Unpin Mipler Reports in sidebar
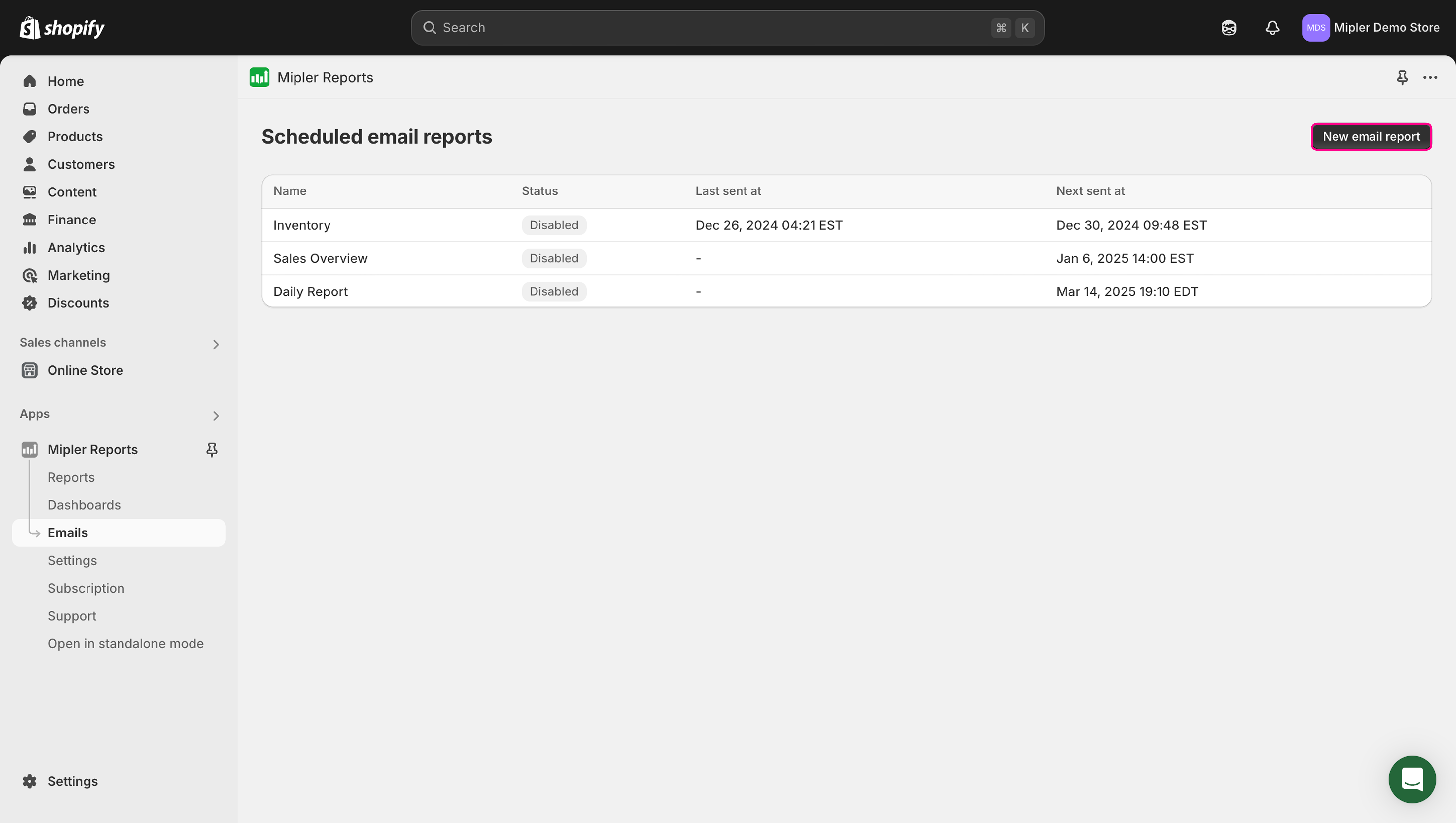Viewport: 1456px width, 823px height. (x=211, y=449)
